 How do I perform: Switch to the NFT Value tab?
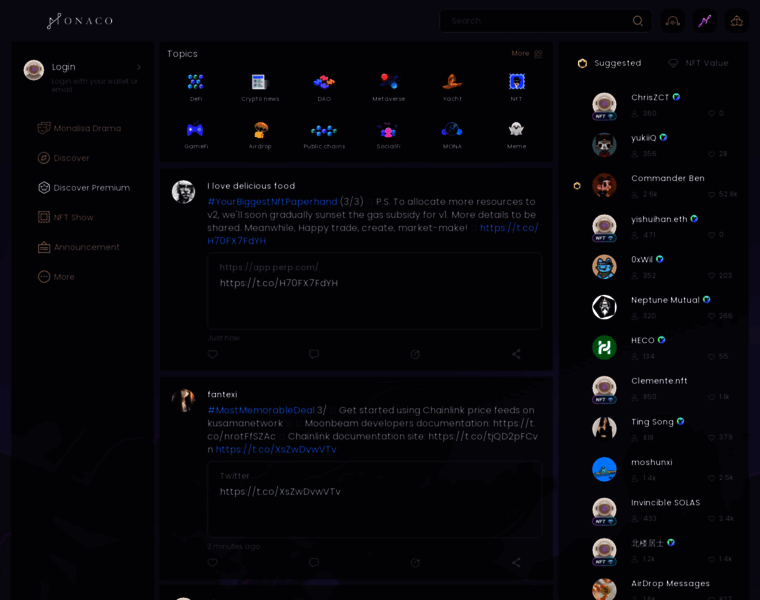(x=698, y=63)
